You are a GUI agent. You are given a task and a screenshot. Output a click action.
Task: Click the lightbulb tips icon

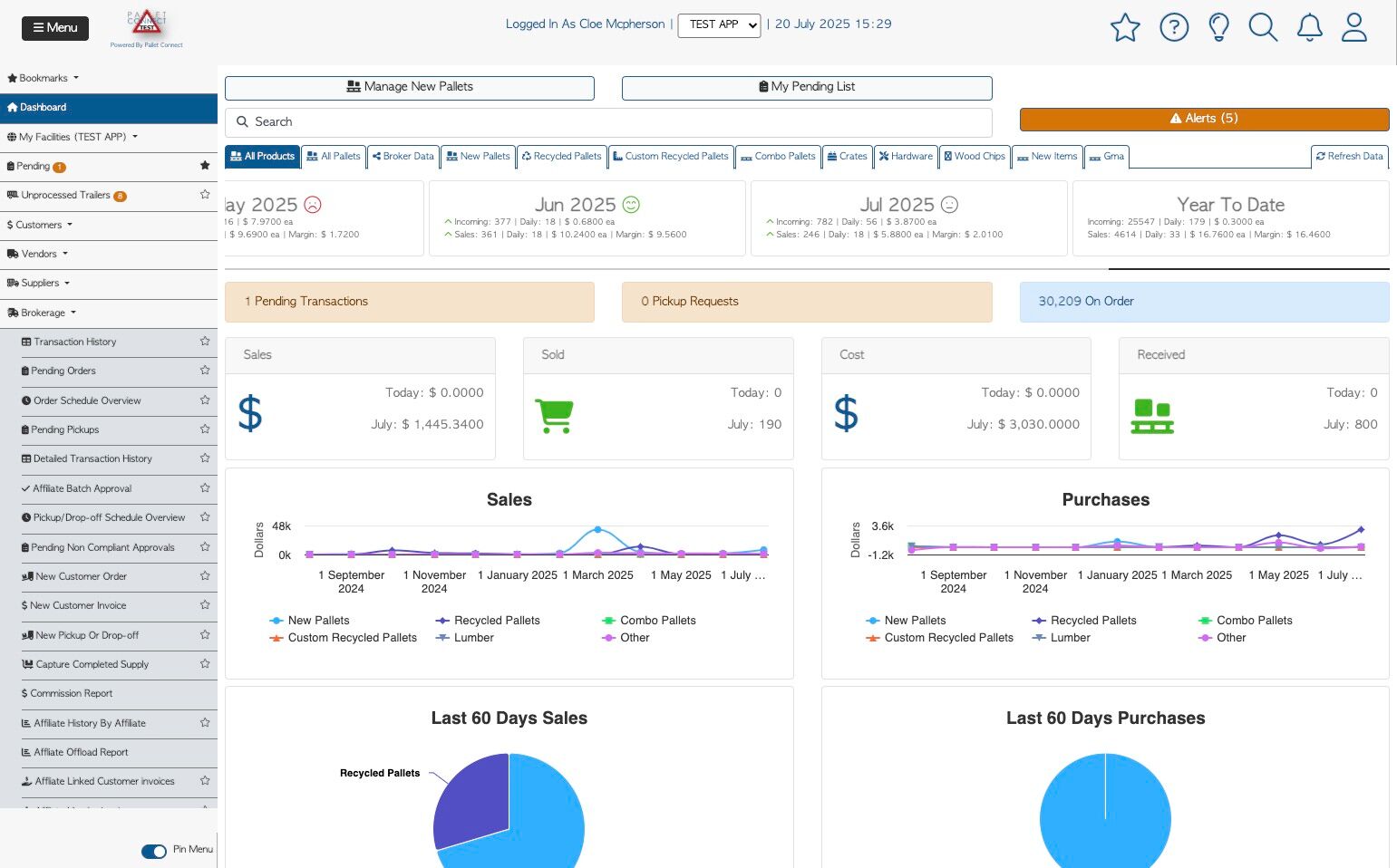tap(1219, 27)
